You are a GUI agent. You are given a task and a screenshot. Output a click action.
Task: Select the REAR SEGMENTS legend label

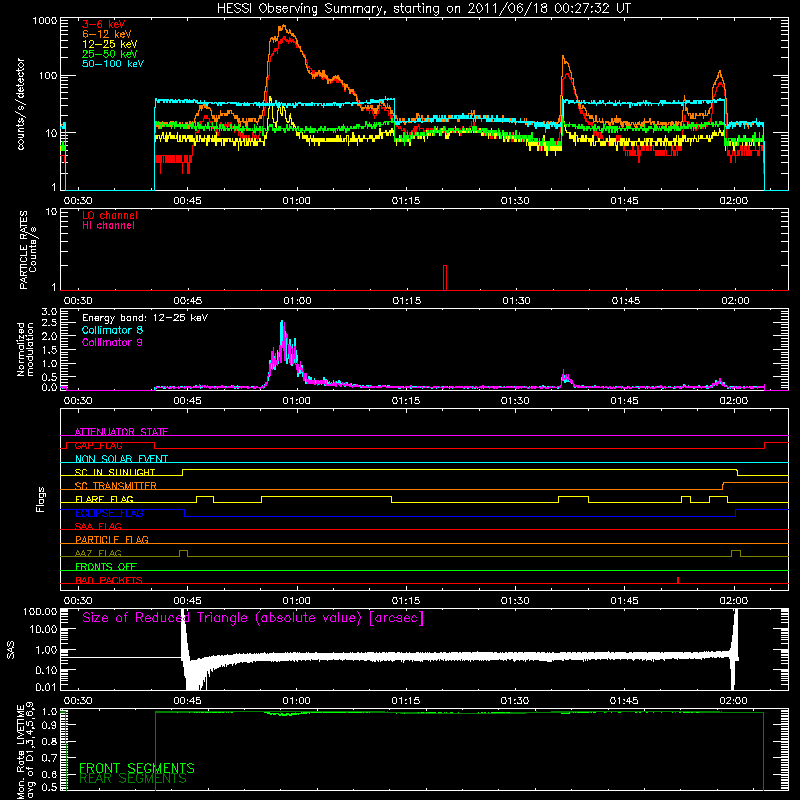[x=133, y=779]
